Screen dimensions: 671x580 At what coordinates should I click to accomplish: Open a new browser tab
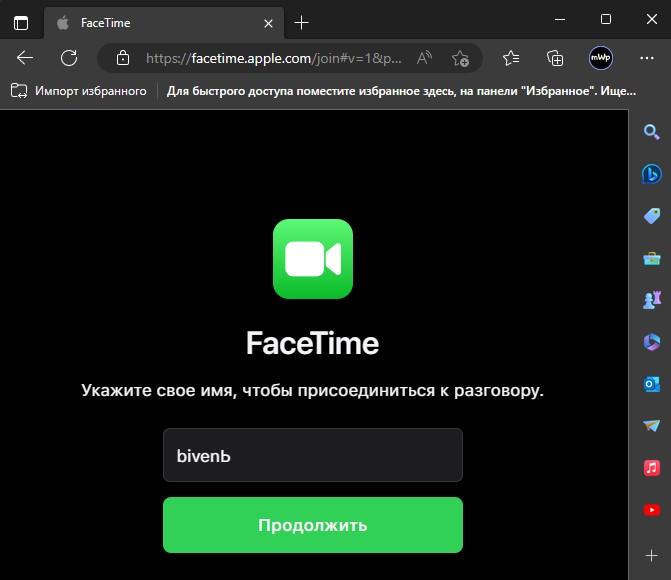point(302,22)
